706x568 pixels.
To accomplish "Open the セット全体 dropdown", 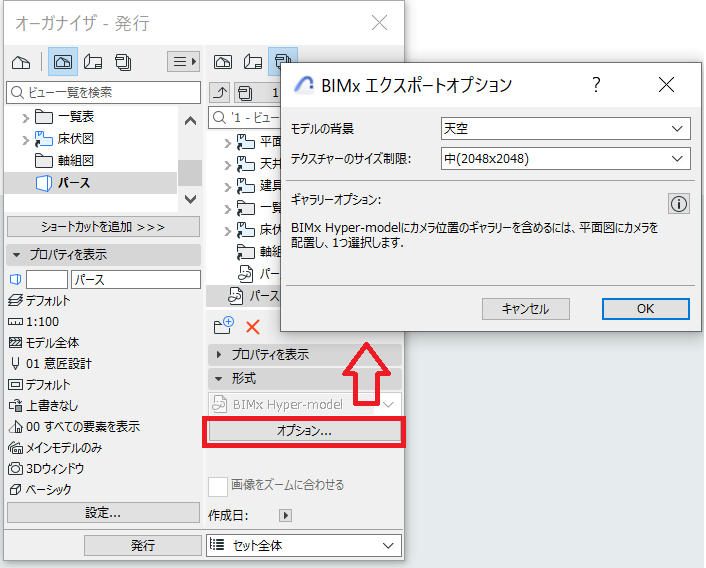I will click(304, 545).
